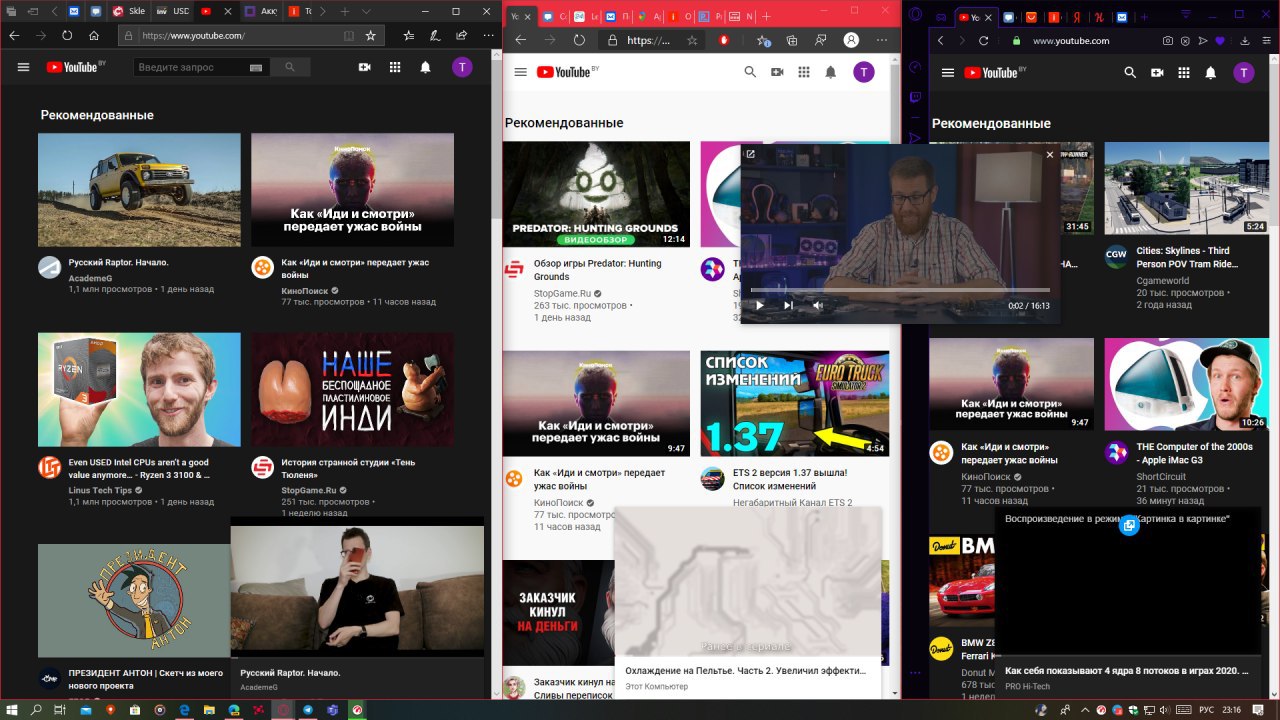Open the Twitch icon in the Opera GX sidebar
This screenshot has height=720, width=1280.
pos(915,98)
